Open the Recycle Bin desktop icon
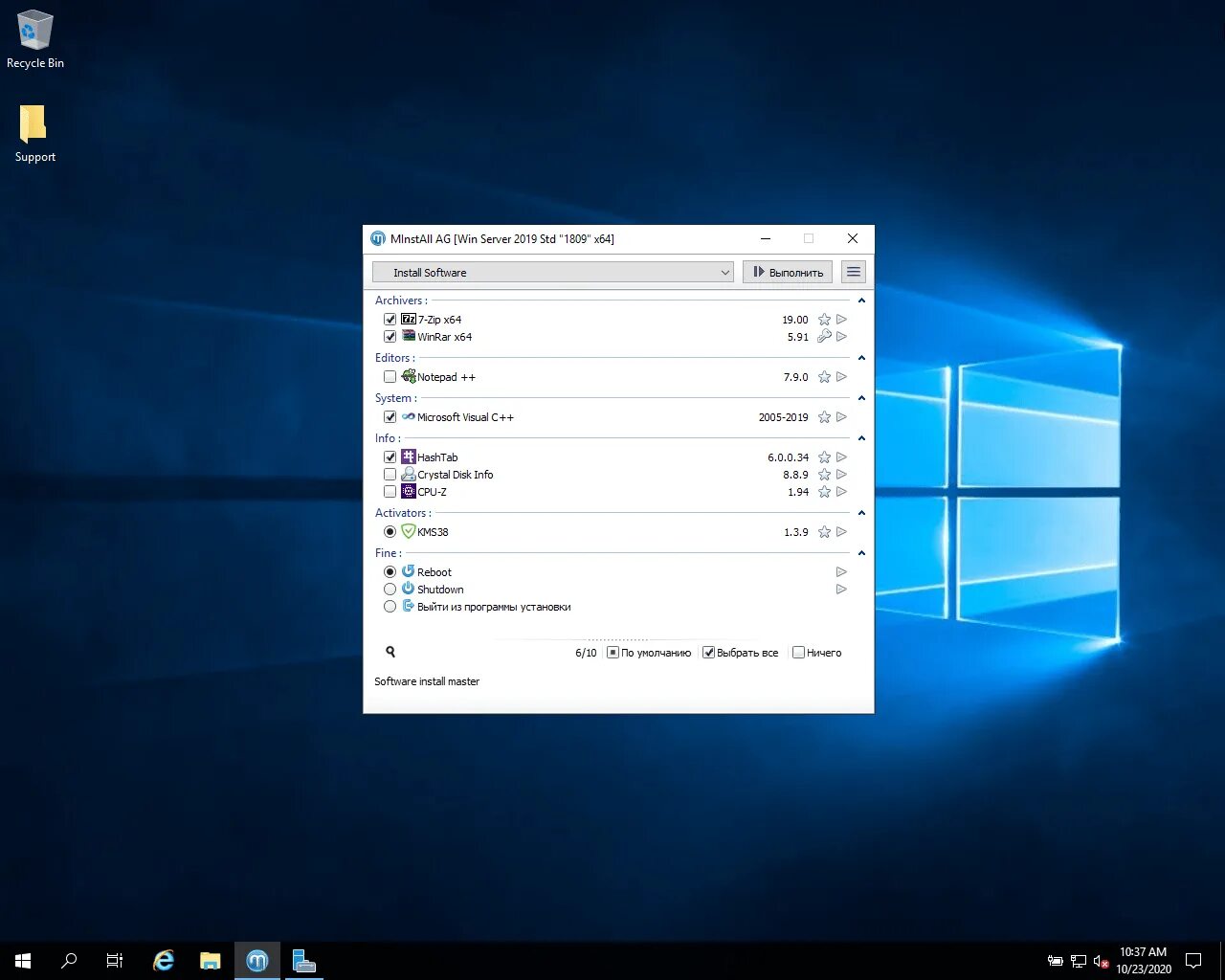1225x980 pixels. pyautogui.click(x=35, y=40)
